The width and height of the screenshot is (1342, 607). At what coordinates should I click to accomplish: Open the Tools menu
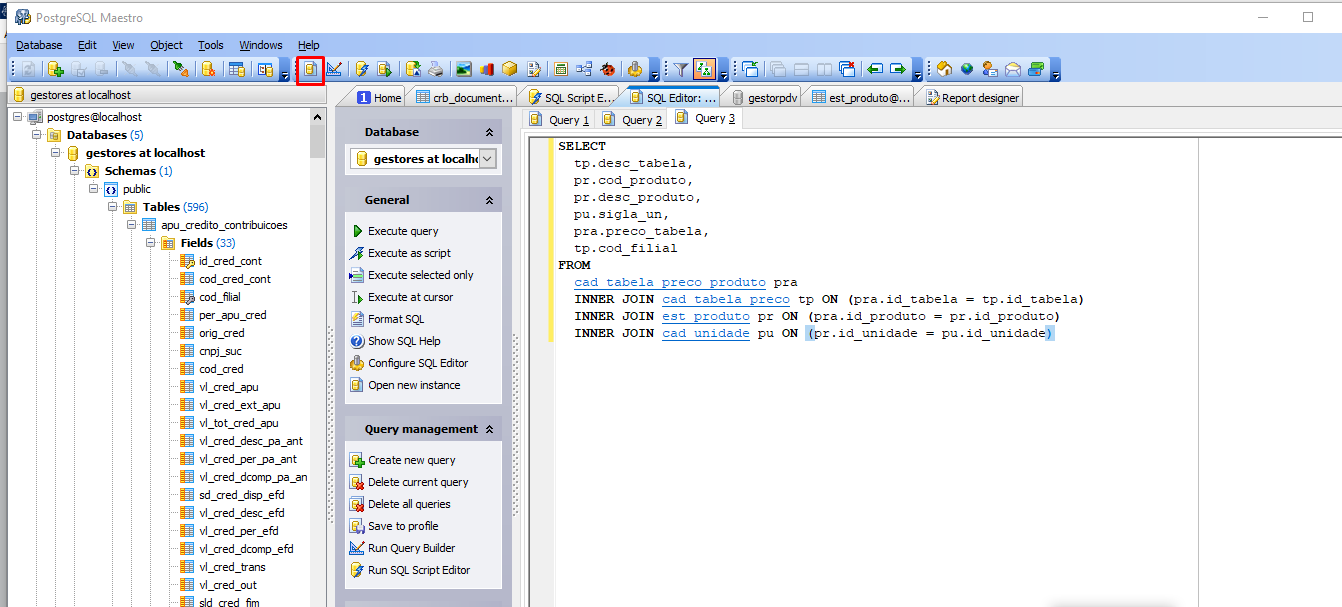pyautogui.click(x=210, y=45)
